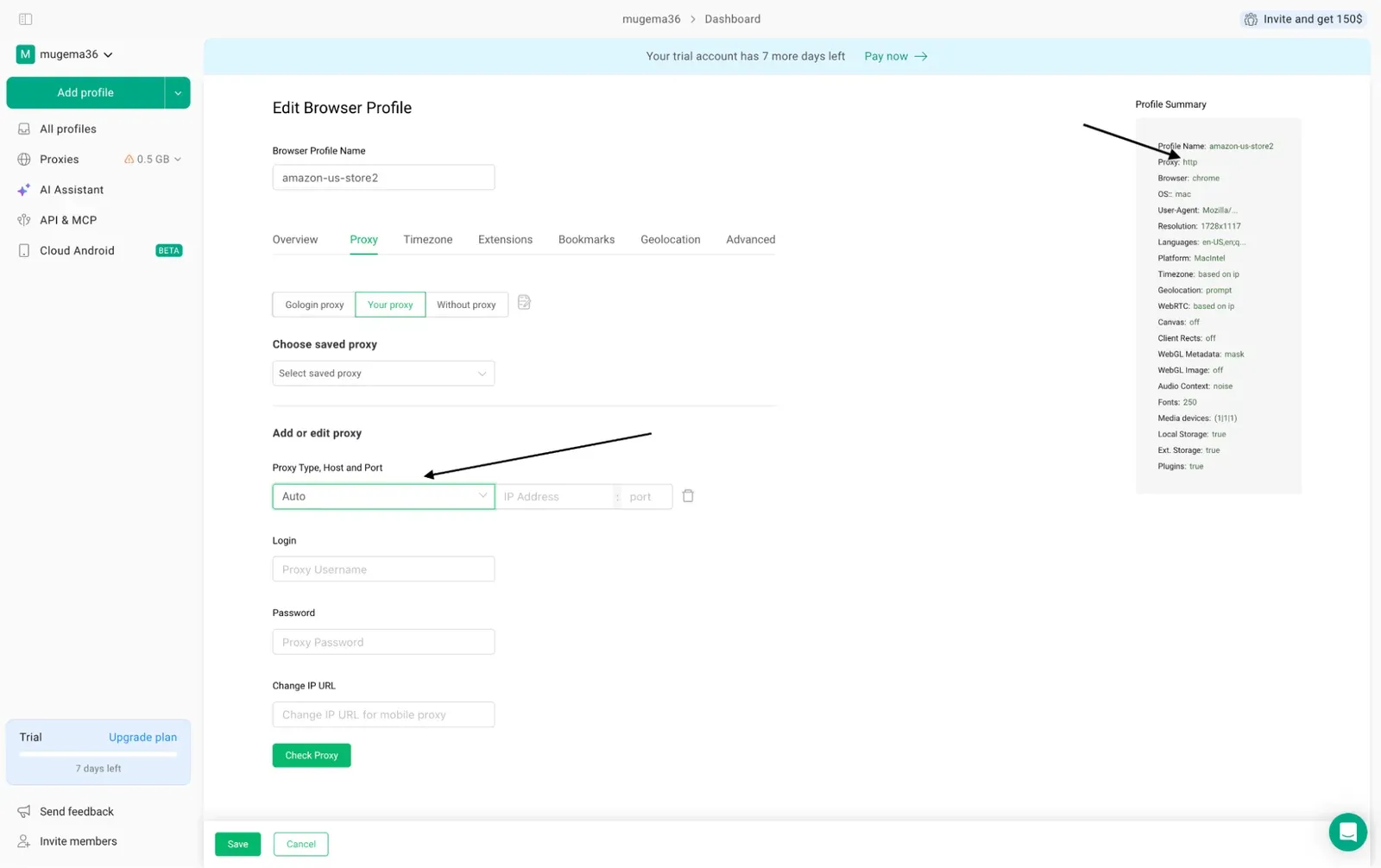Click the API & MCP icon
The image size is (1381, 868).
pyautogui.click(x=24, y=220)
